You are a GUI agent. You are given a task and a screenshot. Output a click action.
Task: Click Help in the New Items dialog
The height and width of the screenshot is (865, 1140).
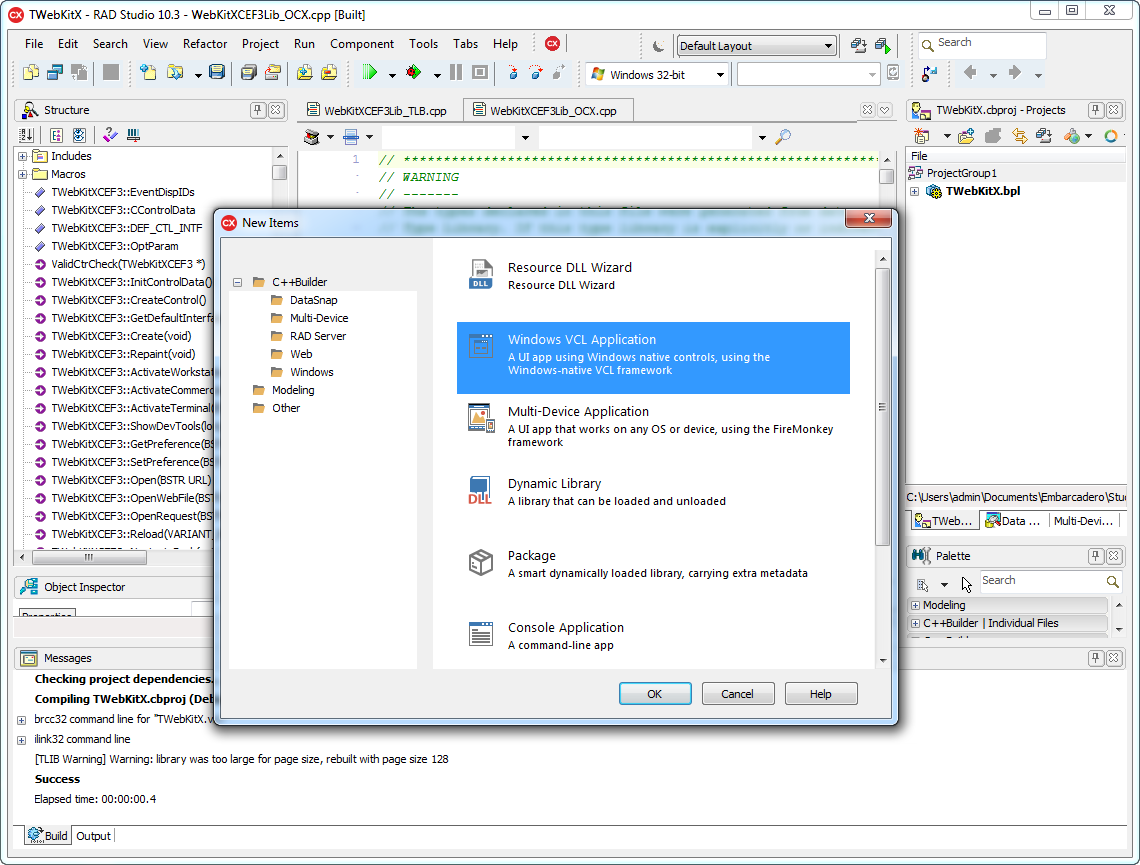point(821,694)
